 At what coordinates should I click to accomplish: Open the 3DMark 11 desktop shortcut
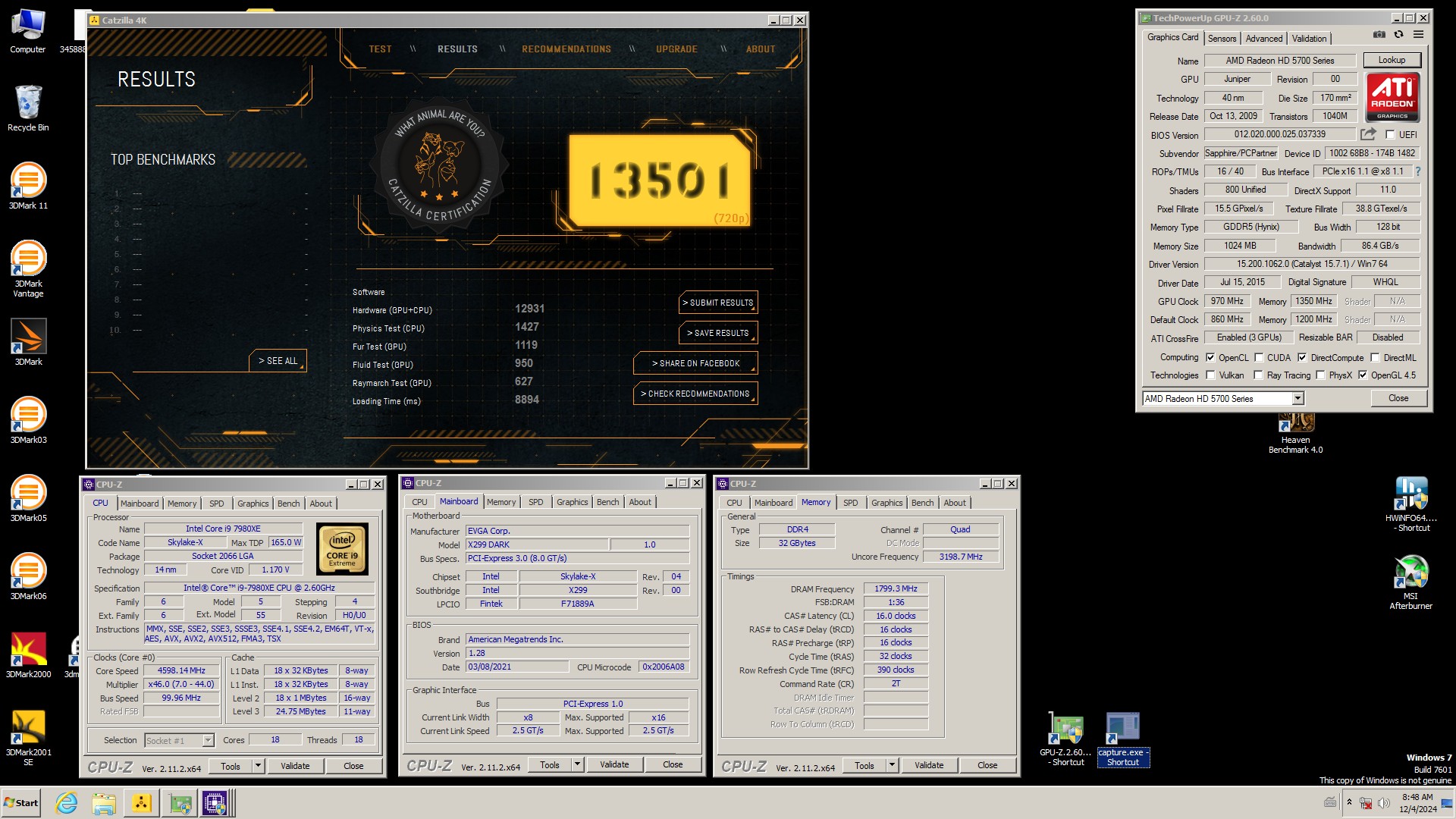coord(28,186)
